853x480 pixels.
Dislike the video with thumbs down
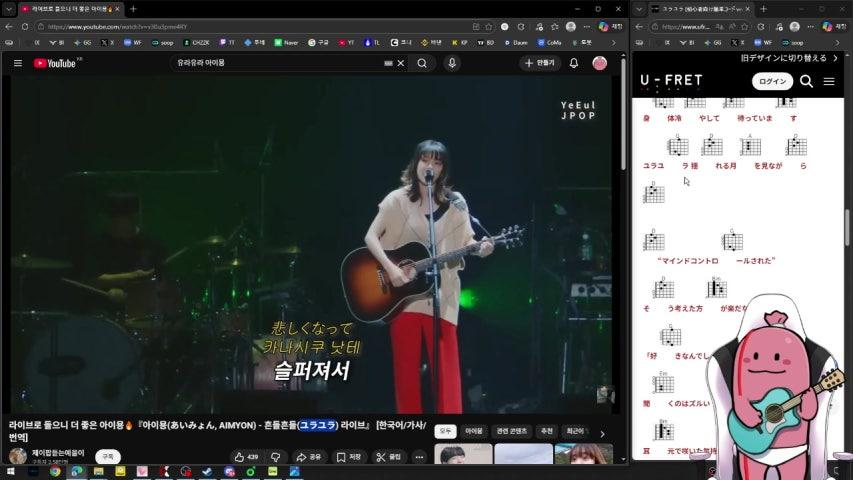(x=276, y=457)
